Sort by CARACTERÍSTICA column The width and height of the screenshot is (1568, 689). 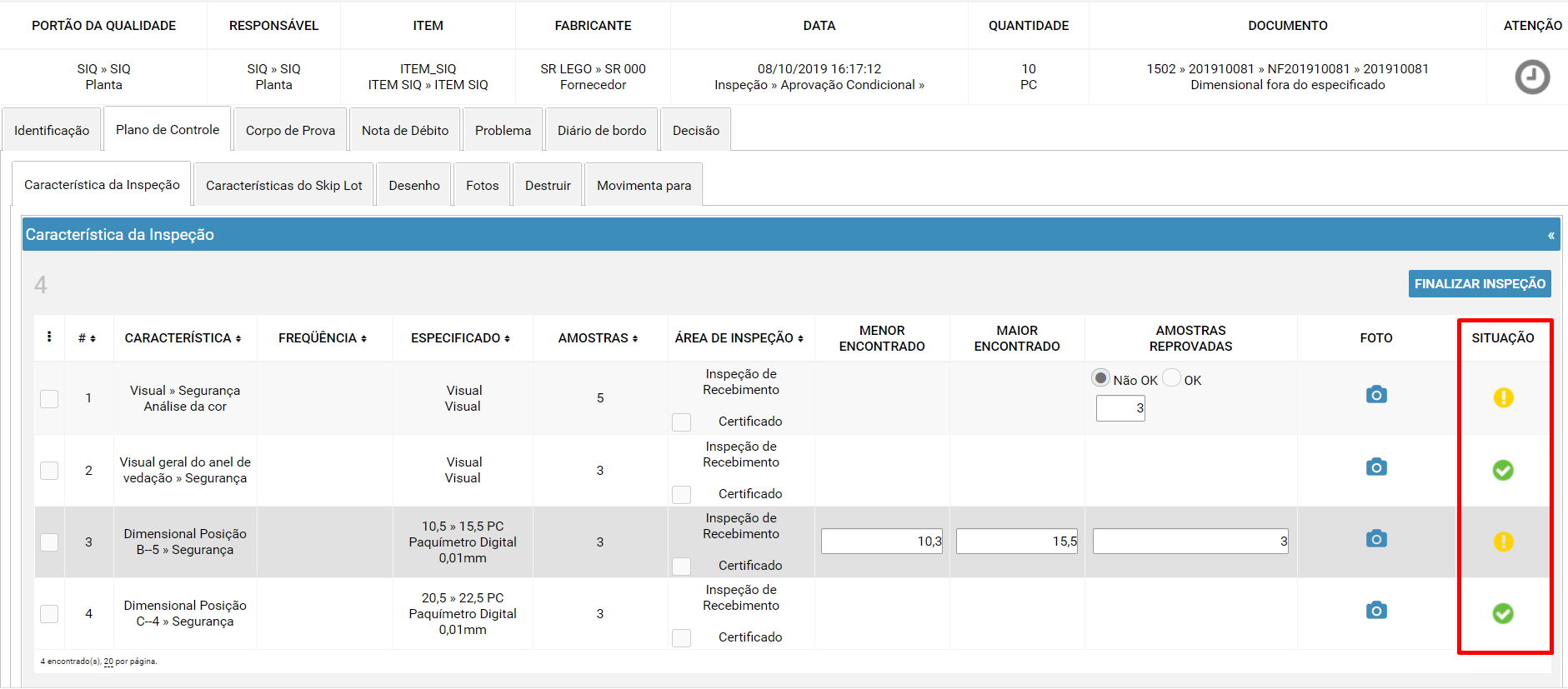(x=183, y=338)
